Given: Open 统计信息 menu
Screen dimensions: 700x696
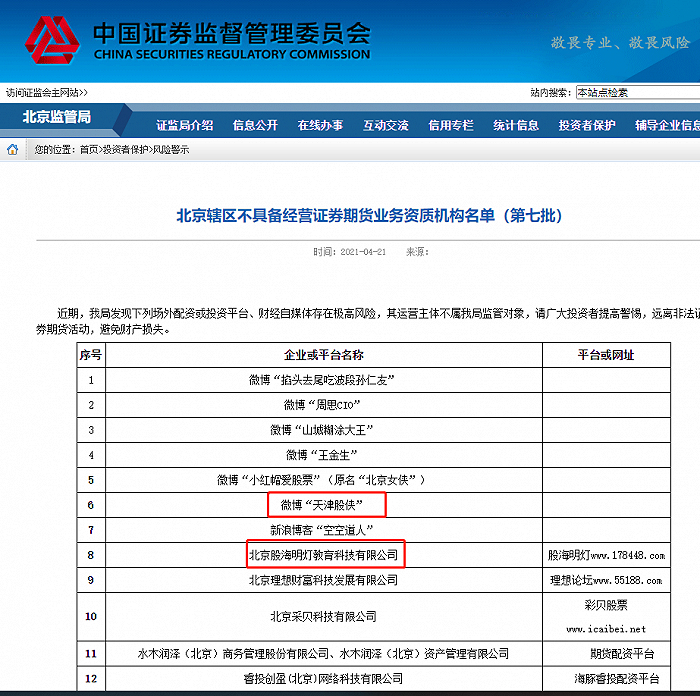Looking at the screenshot, I should (516, 125).
